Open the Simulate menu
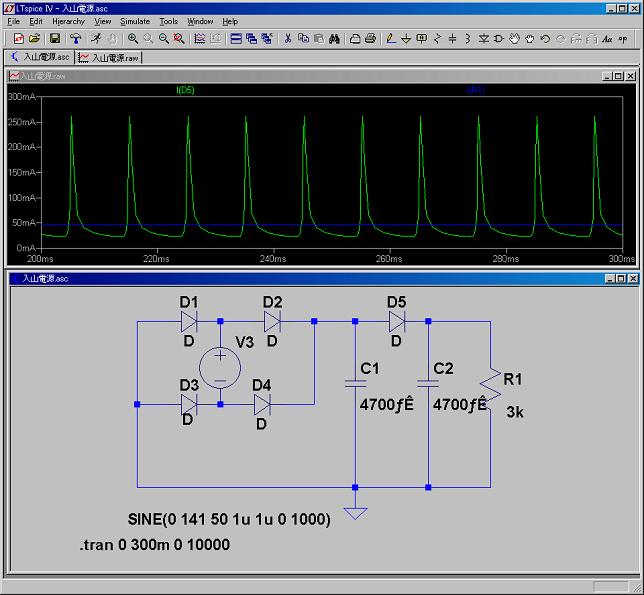 point(135,21)
